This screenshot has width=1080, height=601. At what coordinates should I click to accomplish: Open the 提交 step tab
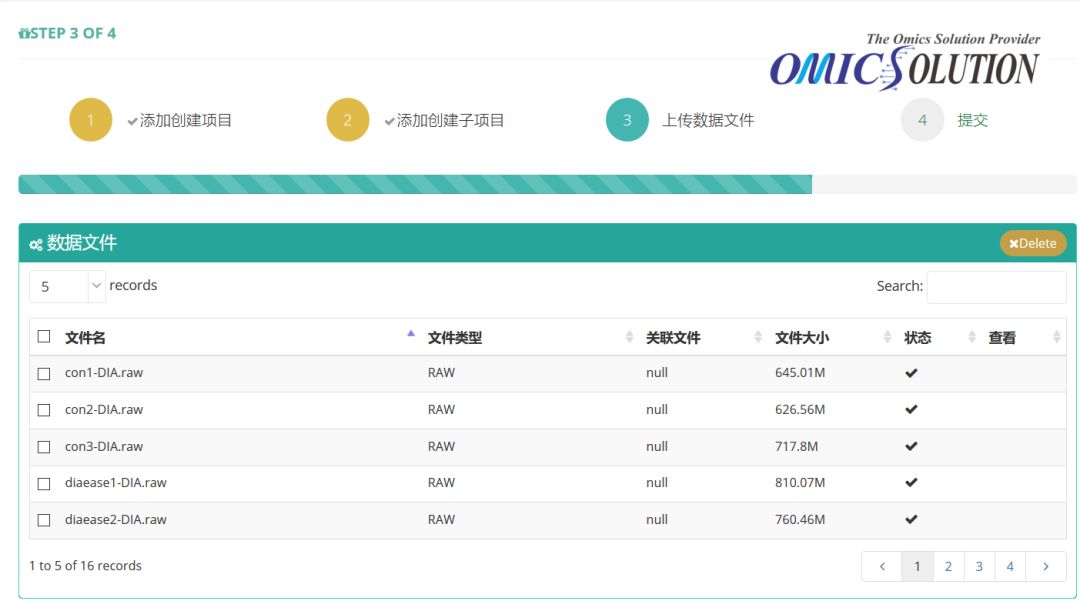click(972, 120)
